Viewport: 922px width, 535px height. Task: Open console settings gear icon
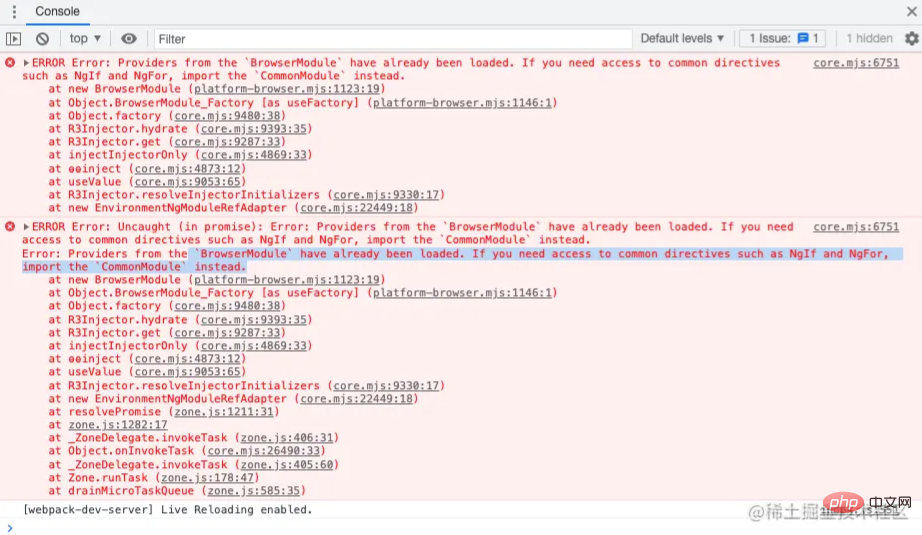pyautogui.click(x=911, y=38)
